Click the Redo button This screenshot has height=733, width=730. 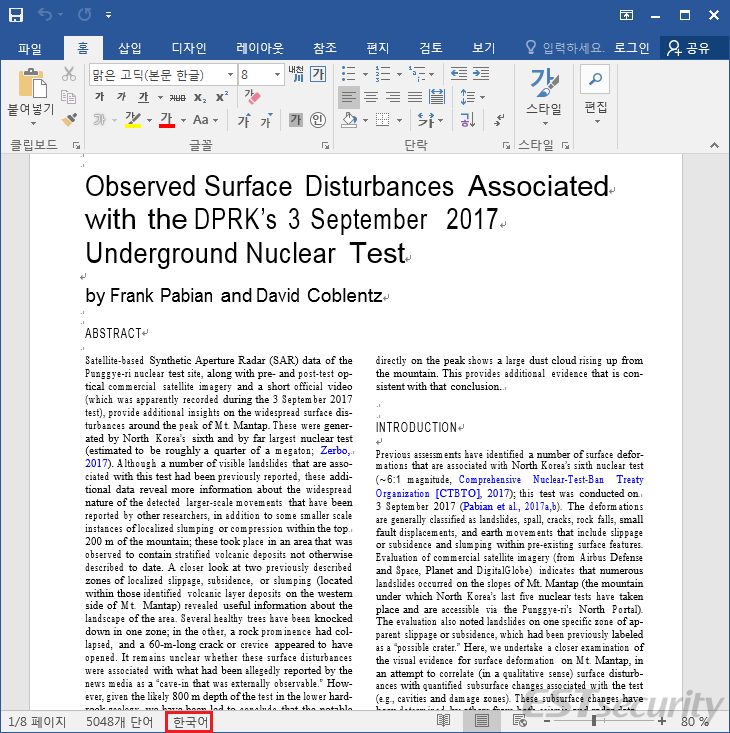click(x=85, y=15)
